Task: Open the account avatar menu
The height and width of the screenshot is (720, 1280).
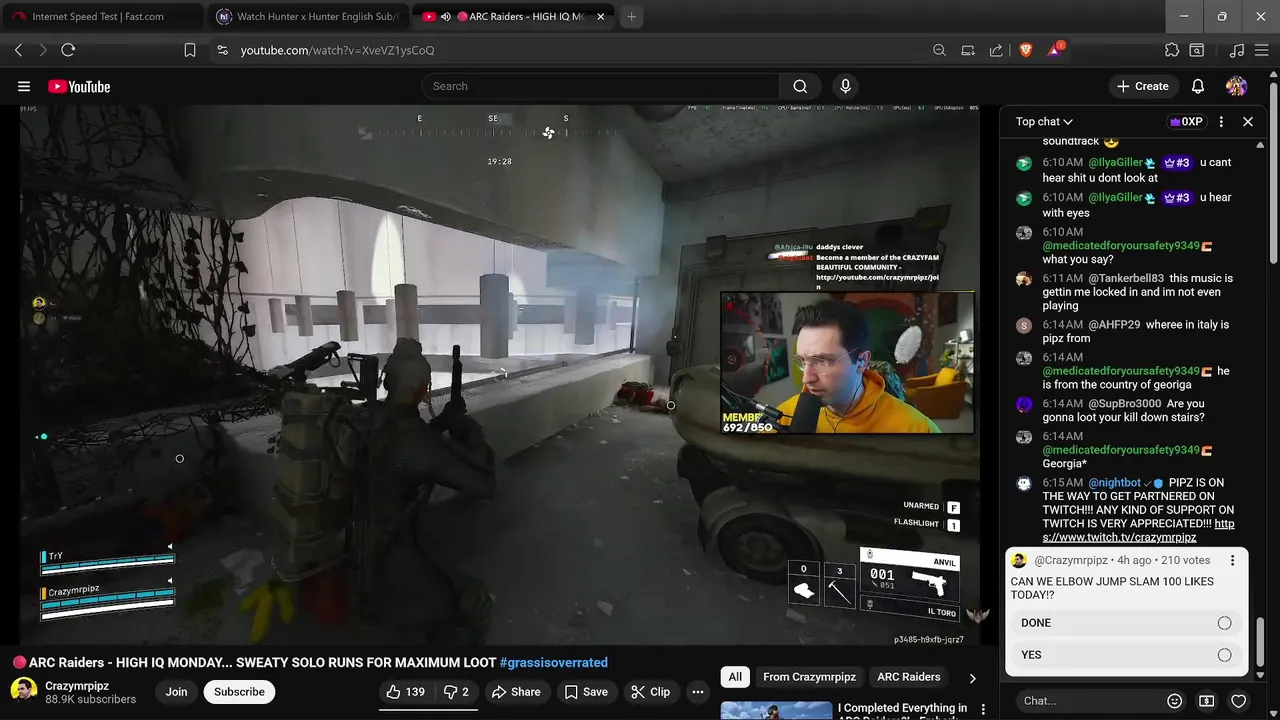Action: click(1236, 87)
